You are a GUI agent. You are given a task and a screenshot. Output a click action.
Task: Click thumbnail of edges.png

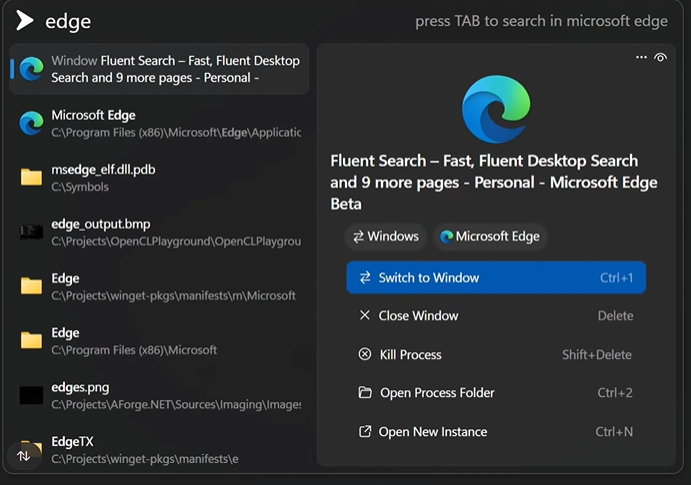point(31,395)
